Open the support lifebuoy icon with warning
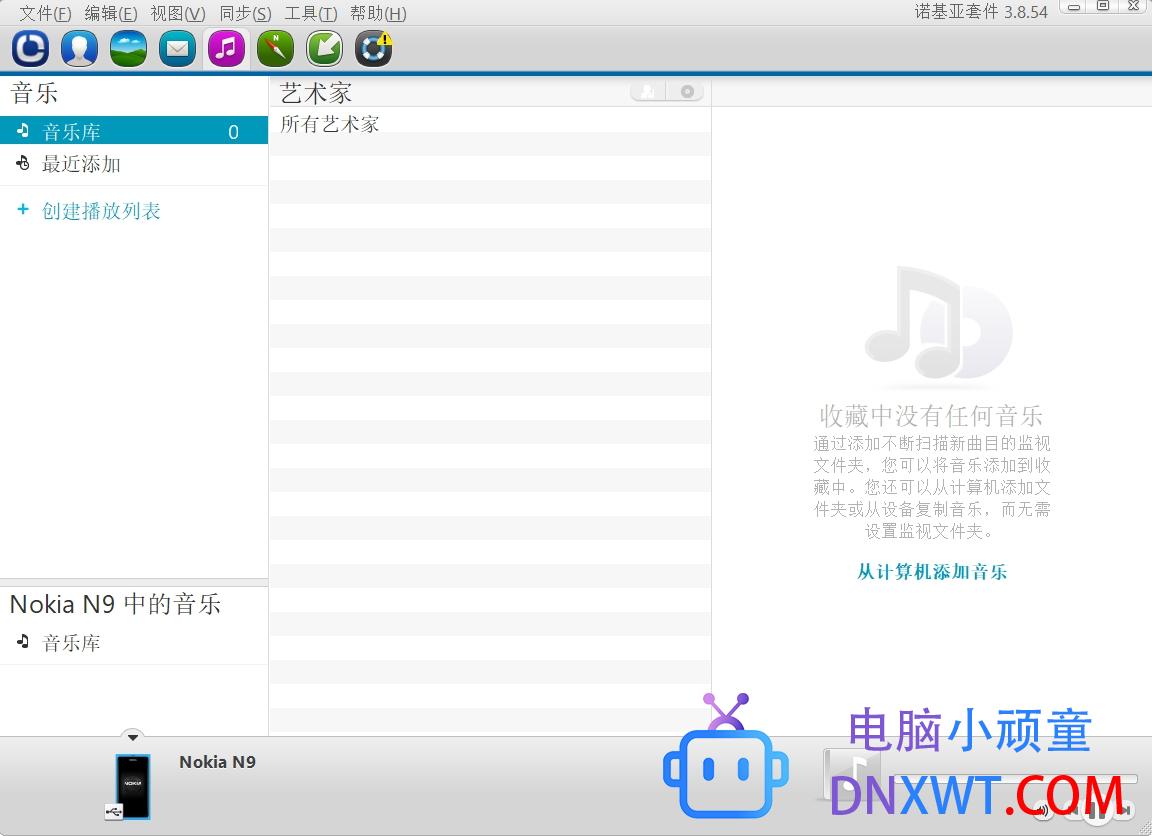The image size is (1152, 836). pyautogui.click(x=374, y=48)
